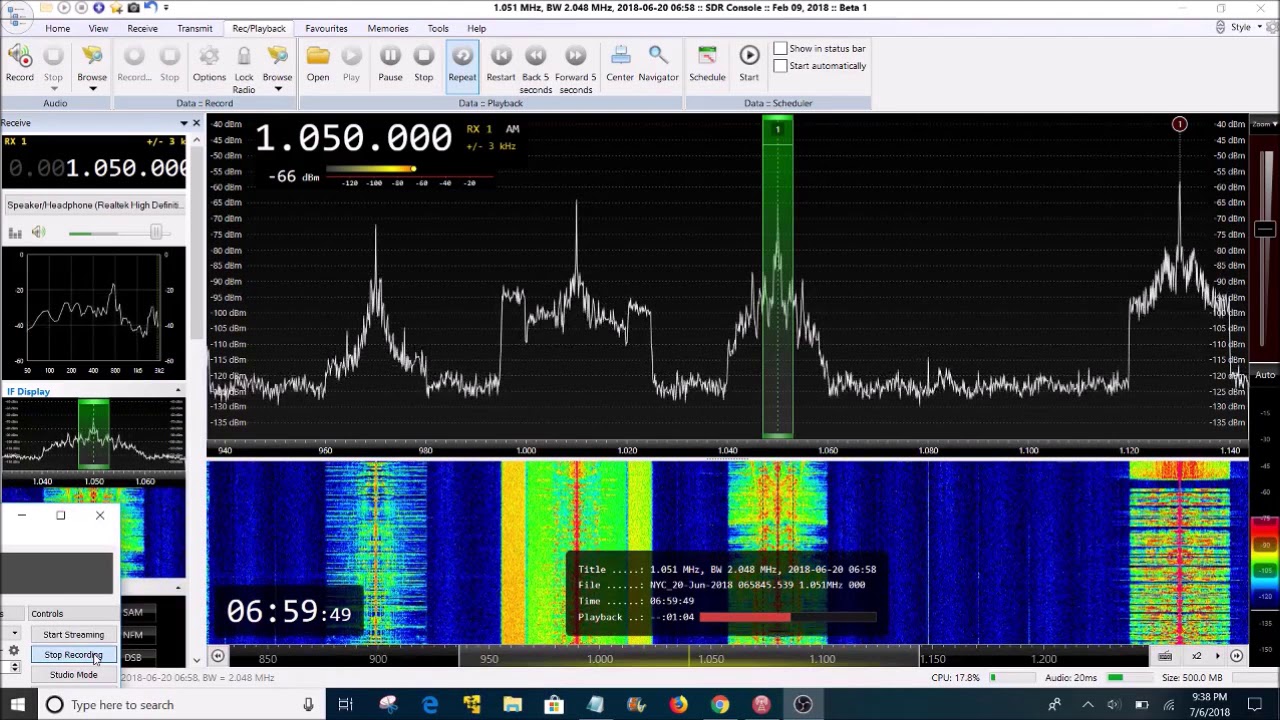Click the scheduler Start icon
Viewport: 1280px width, 720px height.
(x=749, y=57)
